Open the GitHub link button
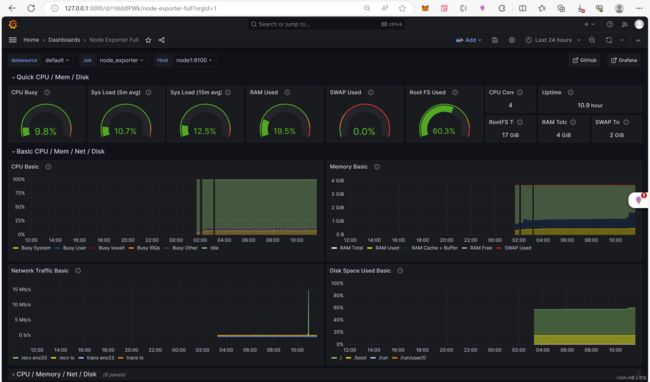Viewport: 650px width, 382px height. pyautogui.click(x=585, y=60)
